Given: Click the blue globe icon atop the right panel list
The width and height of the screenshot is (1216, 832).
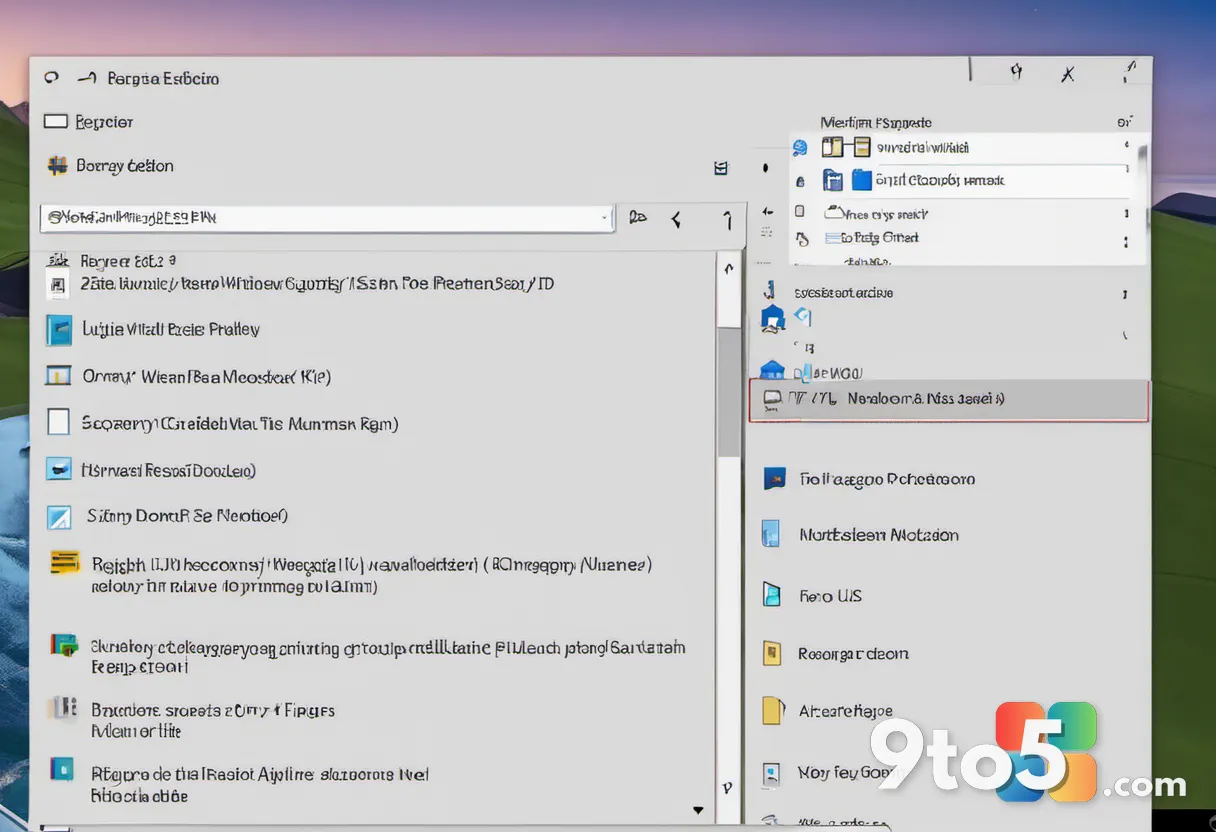Looking at the screenshot, I should [799, 148].
